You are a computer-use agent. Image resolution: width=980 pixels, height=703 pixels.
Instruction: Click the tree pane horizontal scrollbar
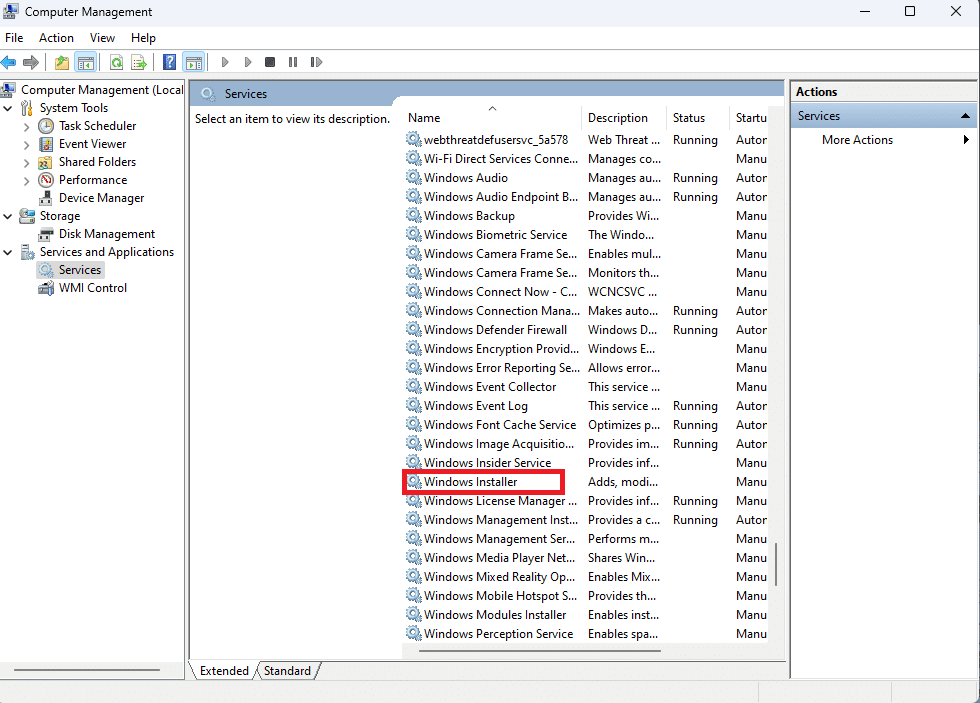pos(87,670)
